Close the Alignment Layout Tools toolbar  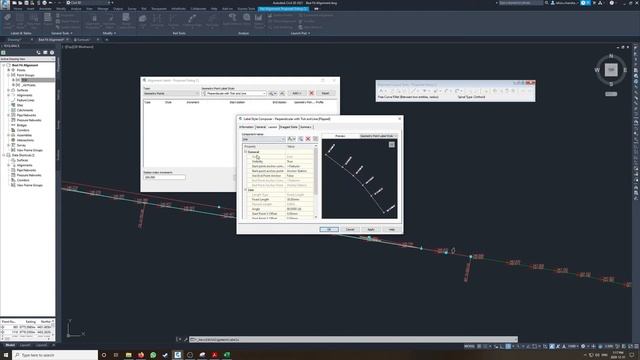[532, 83]
